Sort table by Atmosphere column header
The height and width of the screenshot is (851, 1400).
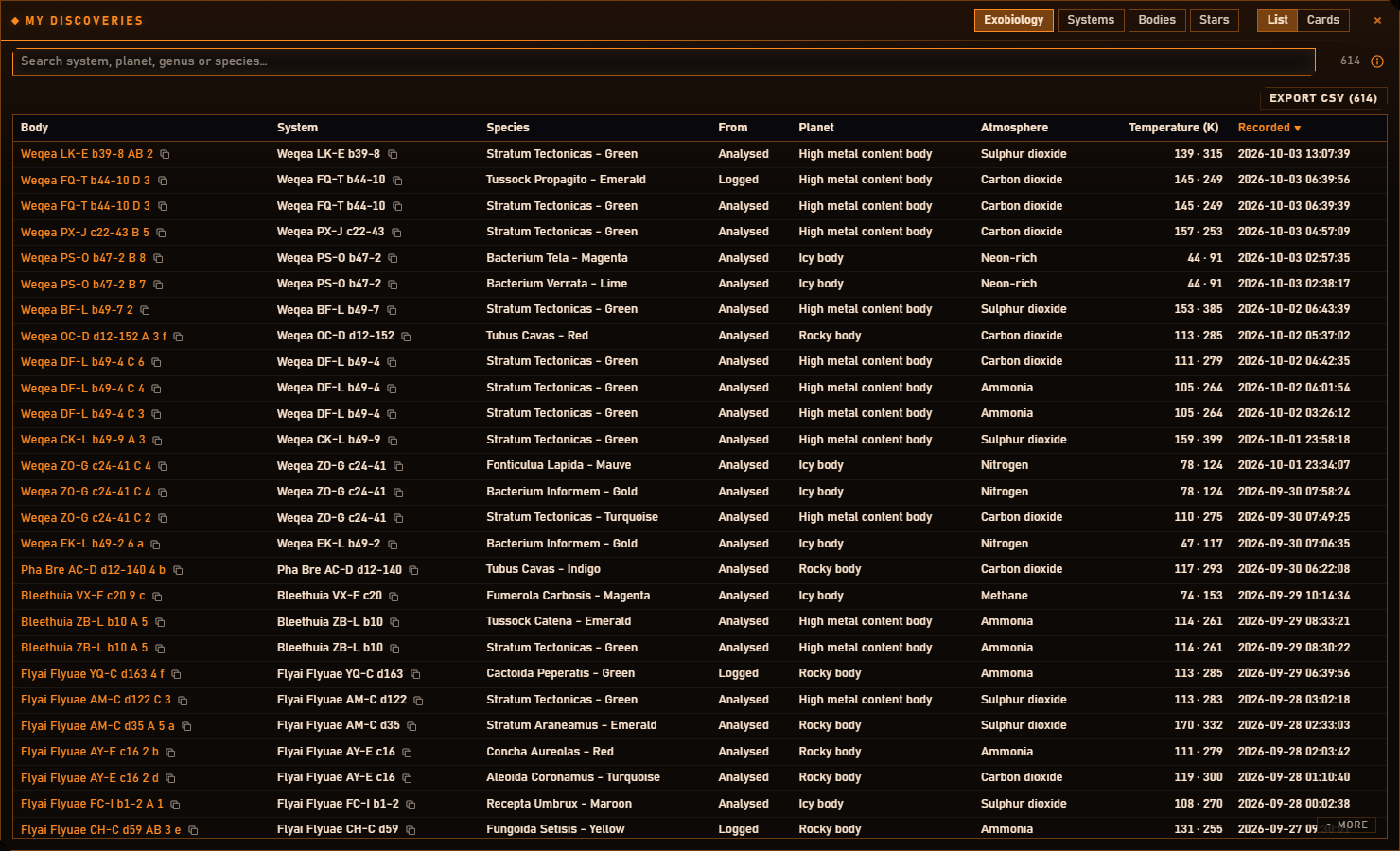pos(1014,128)
